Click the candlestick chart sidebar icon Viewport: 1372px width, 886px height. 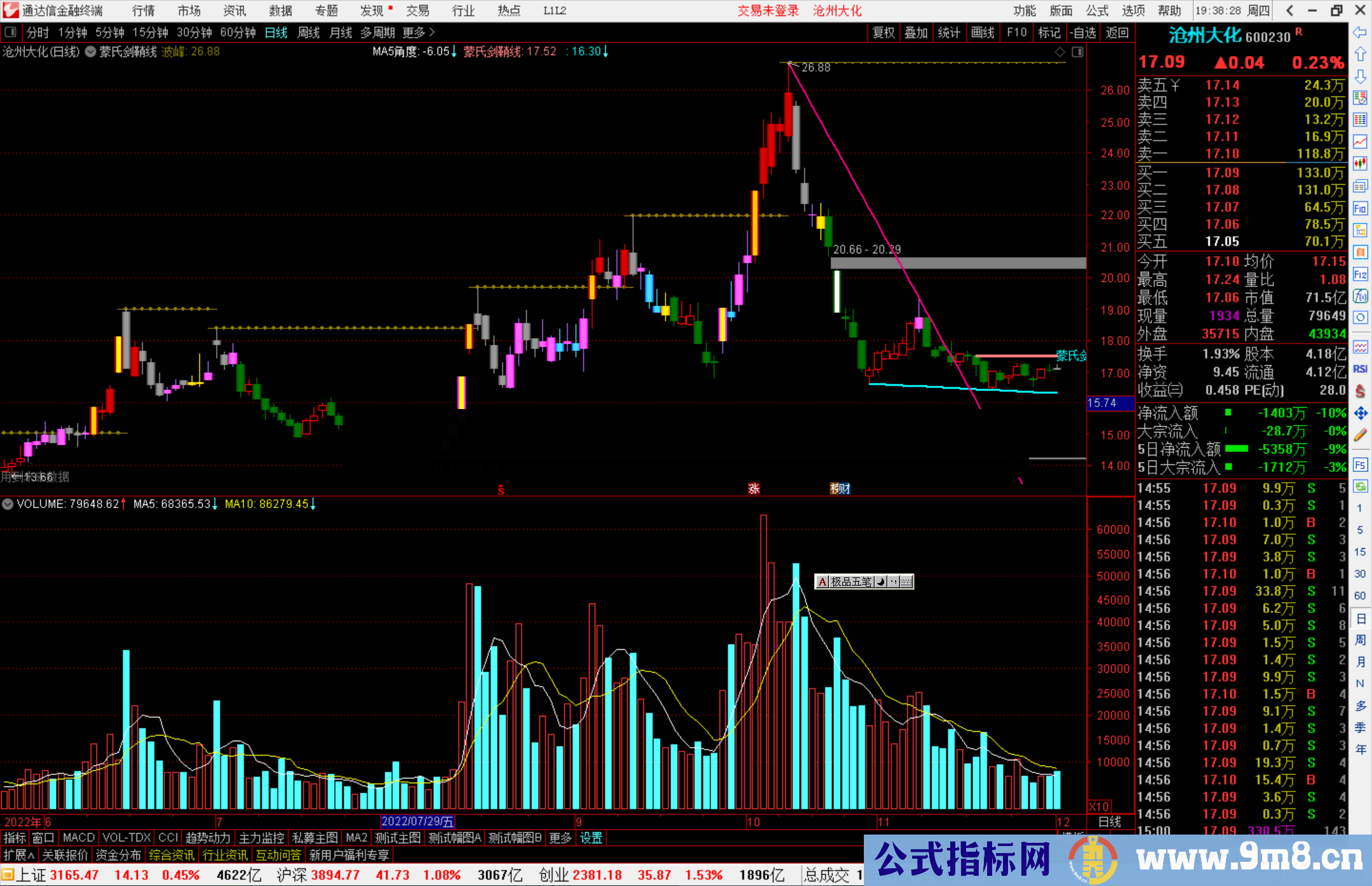pyautogui.click(x=1360, y=163)
